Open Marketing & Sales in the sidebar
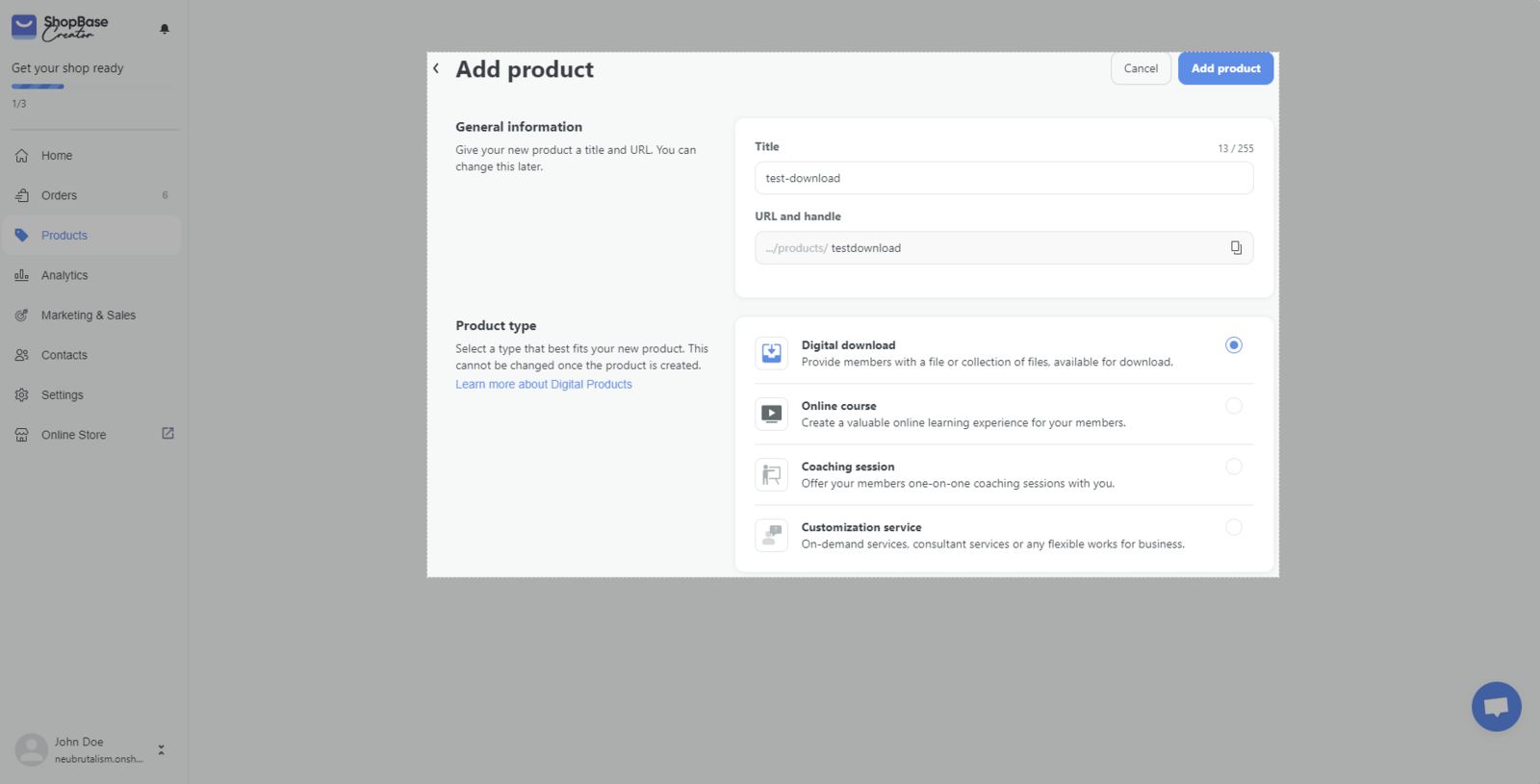 pos(91,316)
